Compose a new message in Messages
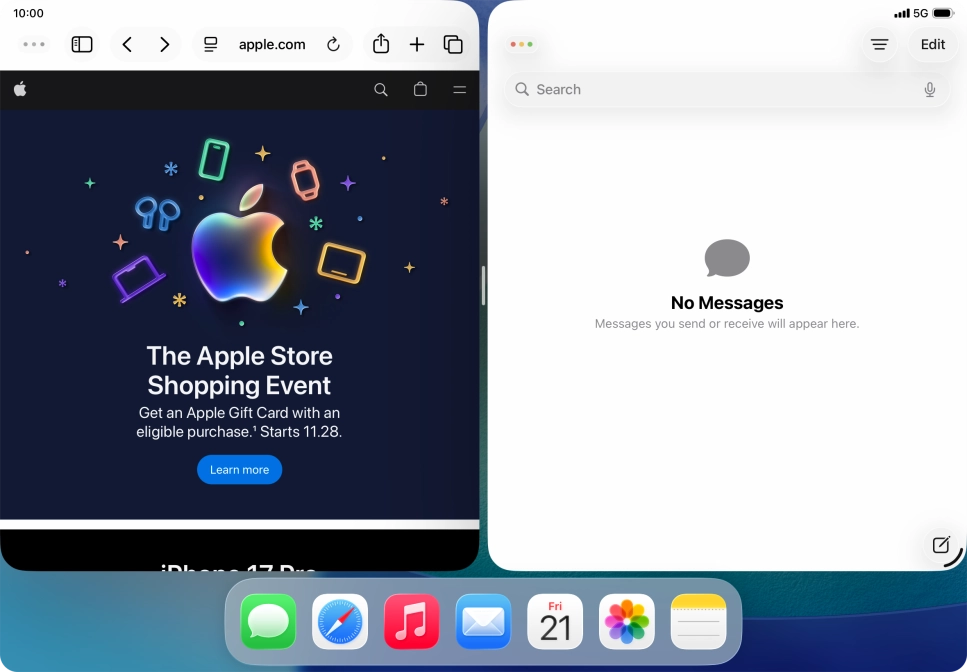The width and height of the screenshot is (967, 672). (x=939, y=546)
